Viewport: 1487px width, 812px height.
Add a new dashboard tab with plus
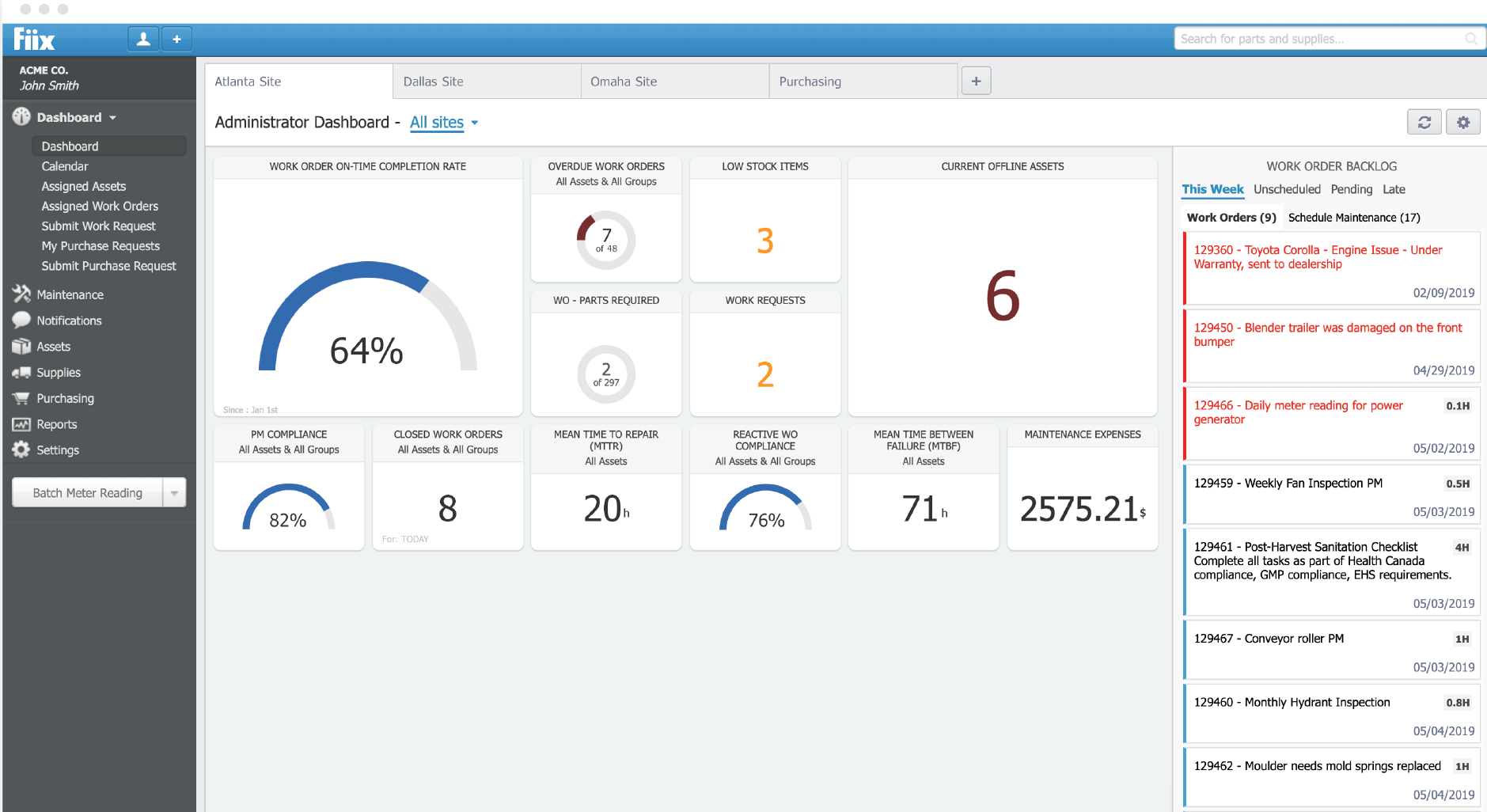coord(976,81)
